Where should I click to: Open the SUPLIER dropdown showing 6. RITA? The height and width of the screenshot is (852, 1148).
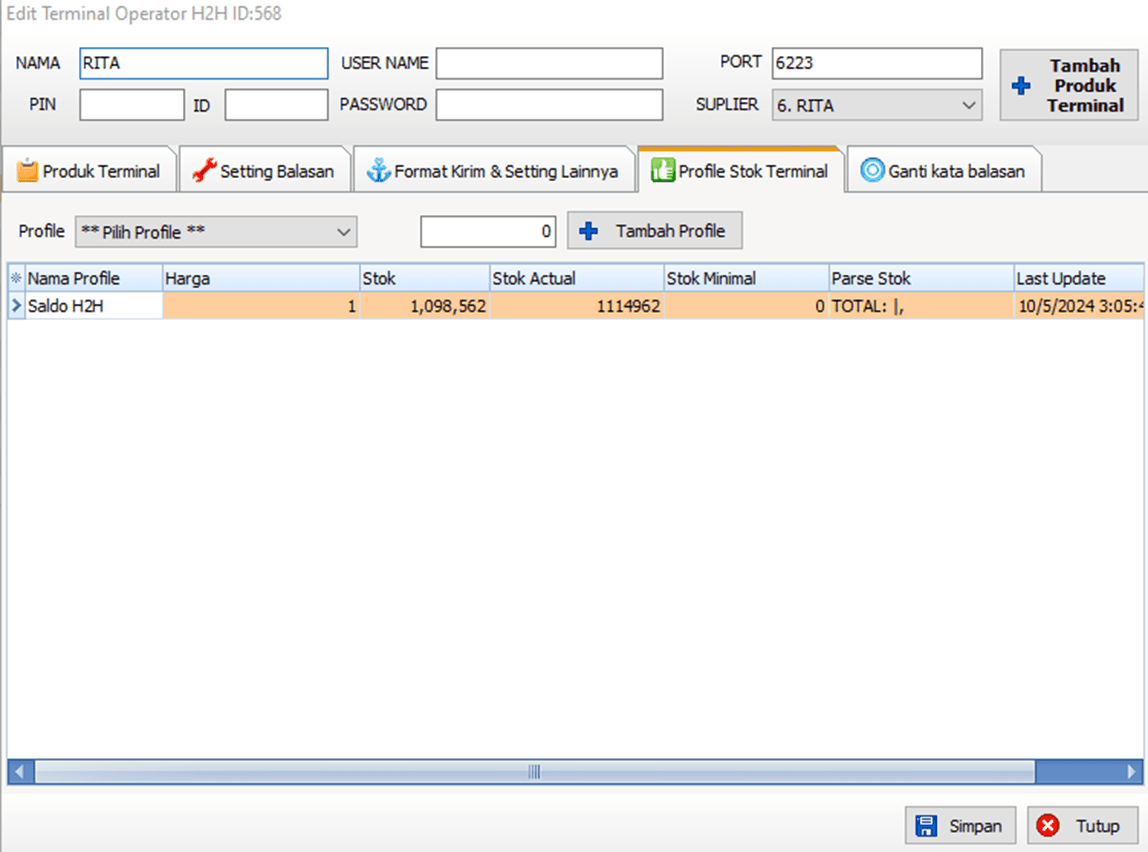[876, 105]
